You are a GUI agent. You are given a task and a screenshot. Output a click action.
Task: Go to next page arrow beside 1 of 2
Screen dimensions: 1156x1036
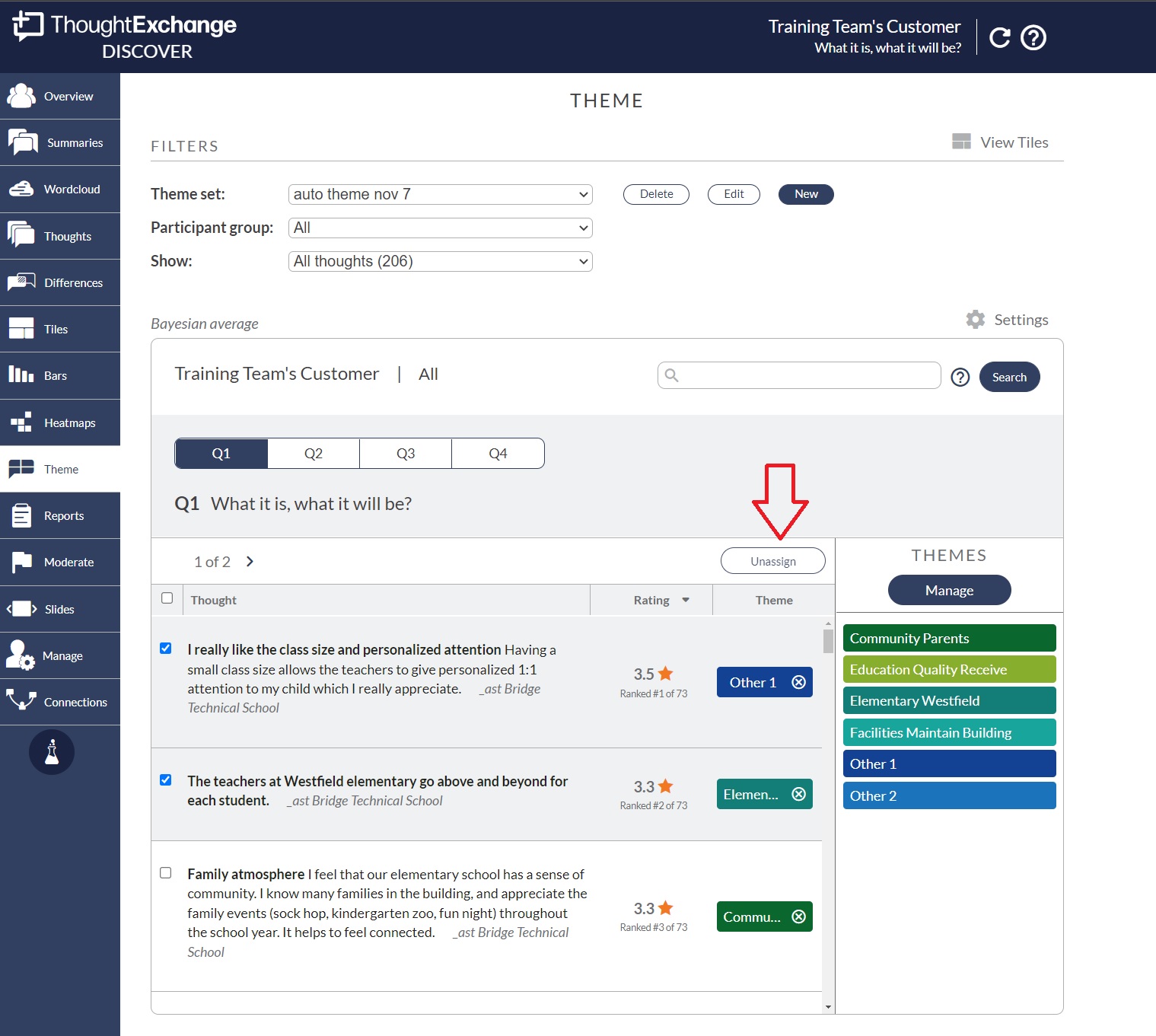coord(250,561)
